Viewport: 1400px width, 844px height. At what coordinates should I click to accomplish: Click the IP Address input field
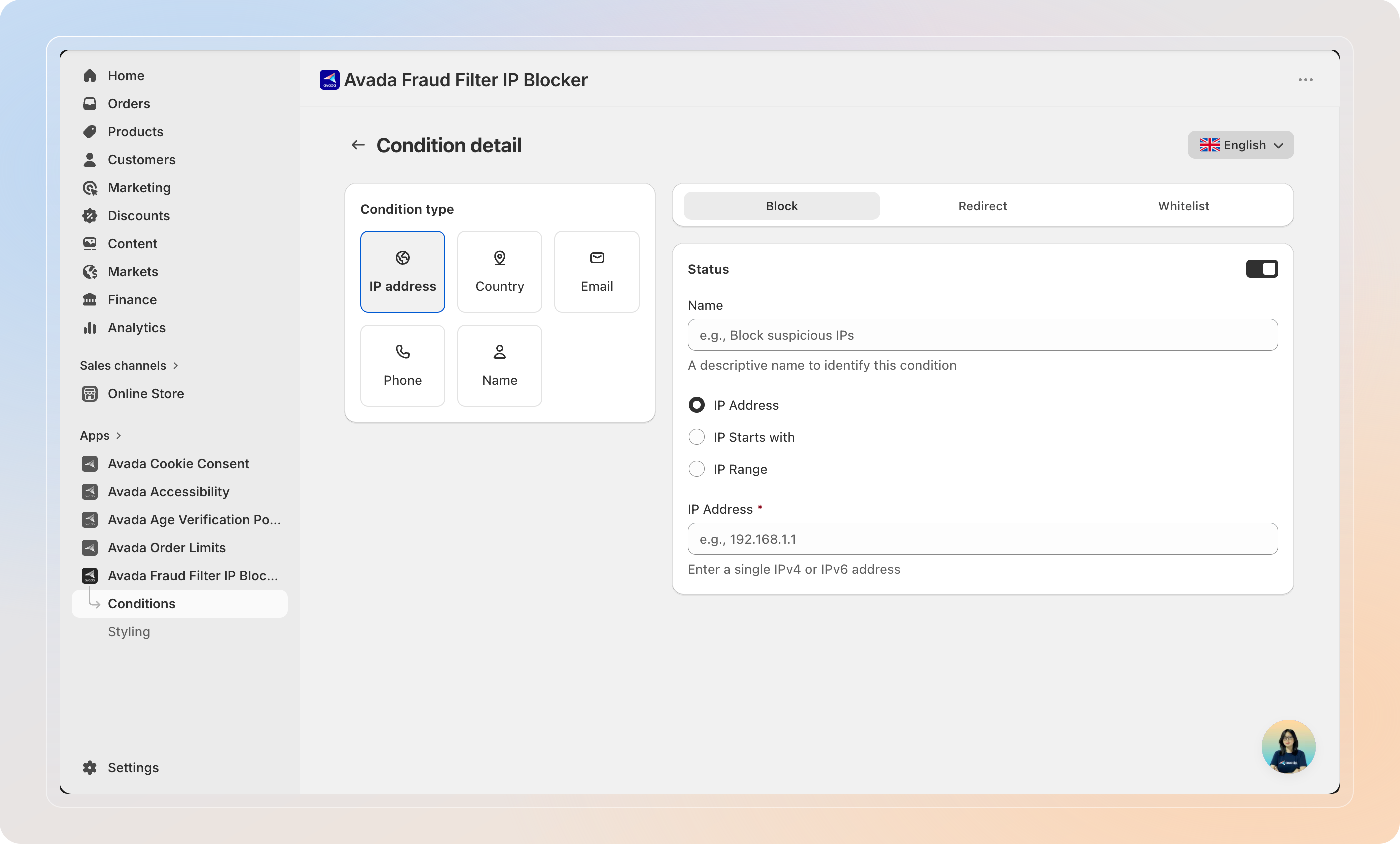tap(983, 539)
